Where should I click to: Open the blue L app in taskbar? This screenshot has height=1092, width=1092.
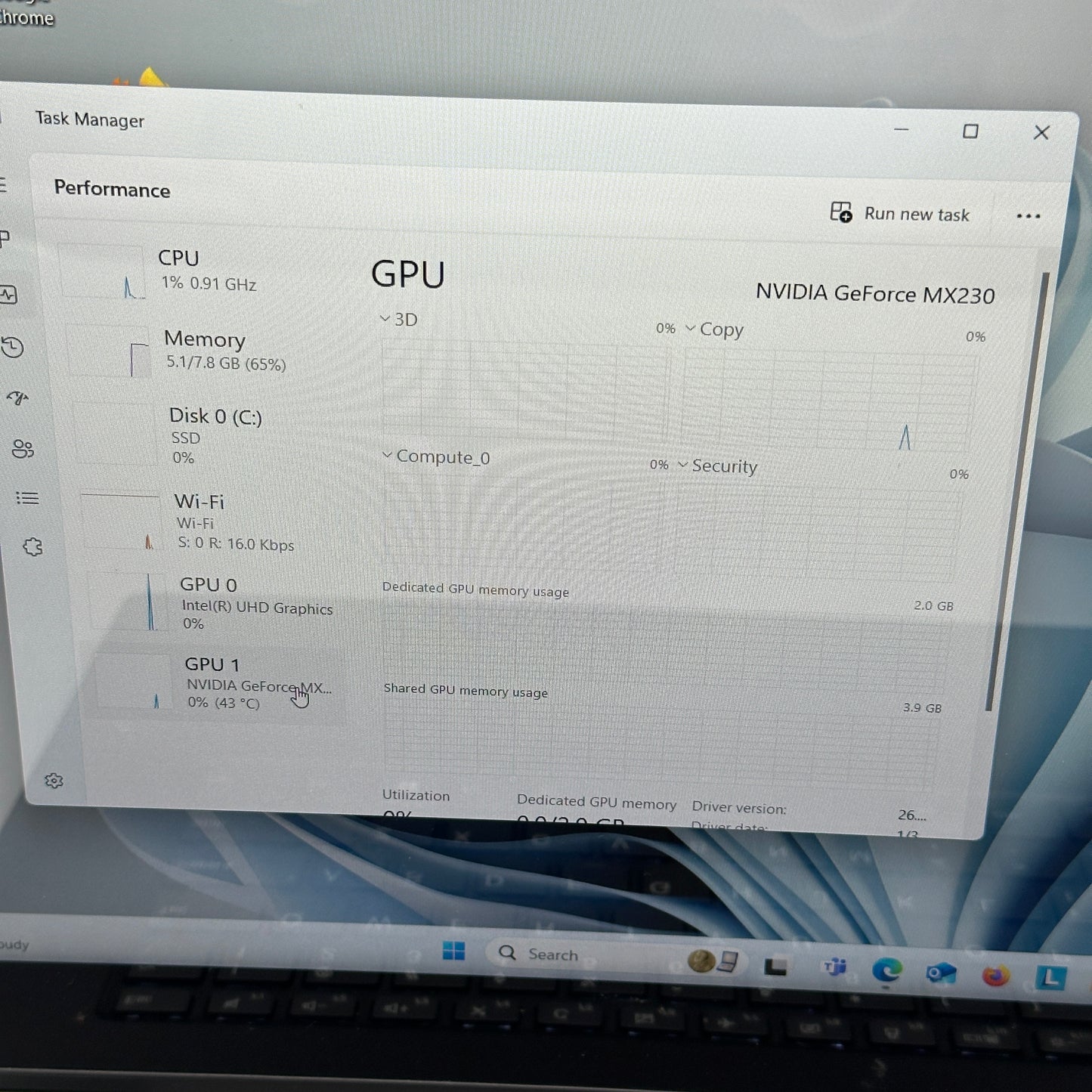[1050, 978]
